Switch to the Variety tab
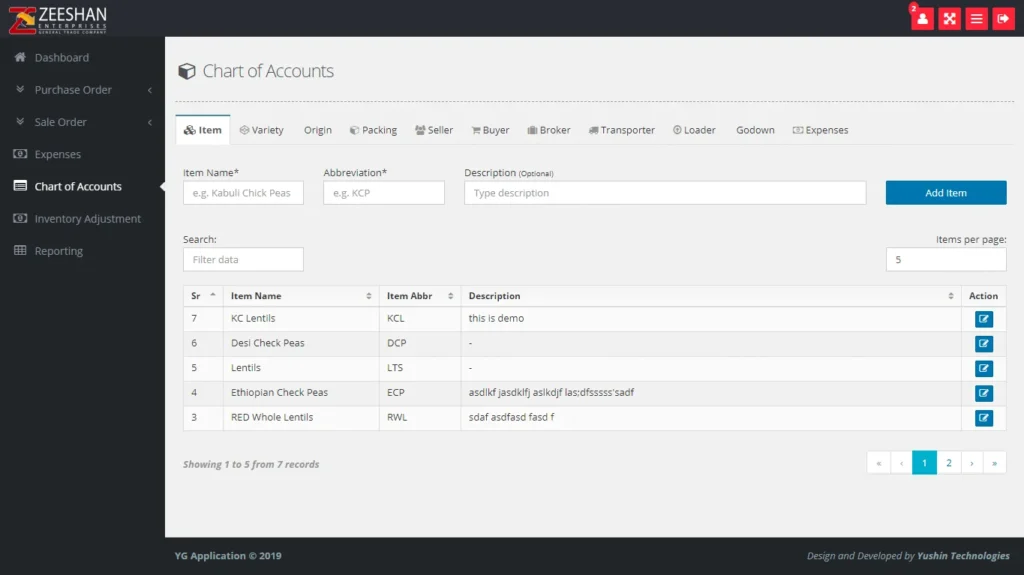 [x=262, y=130]
